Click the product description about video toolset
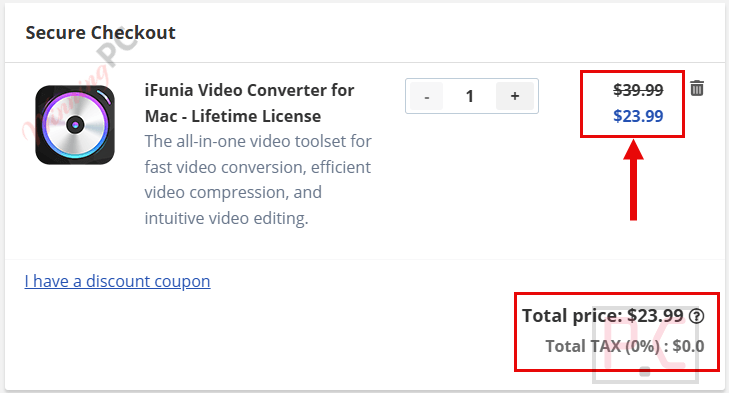 pos(258,180)
